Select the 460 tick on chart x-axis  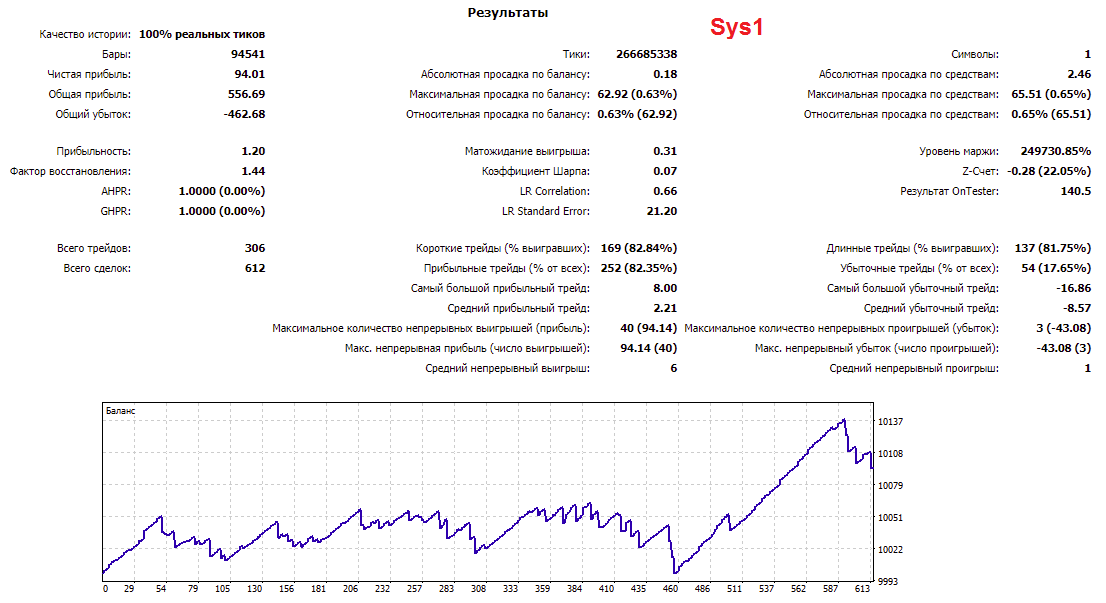tap(670, 589)
